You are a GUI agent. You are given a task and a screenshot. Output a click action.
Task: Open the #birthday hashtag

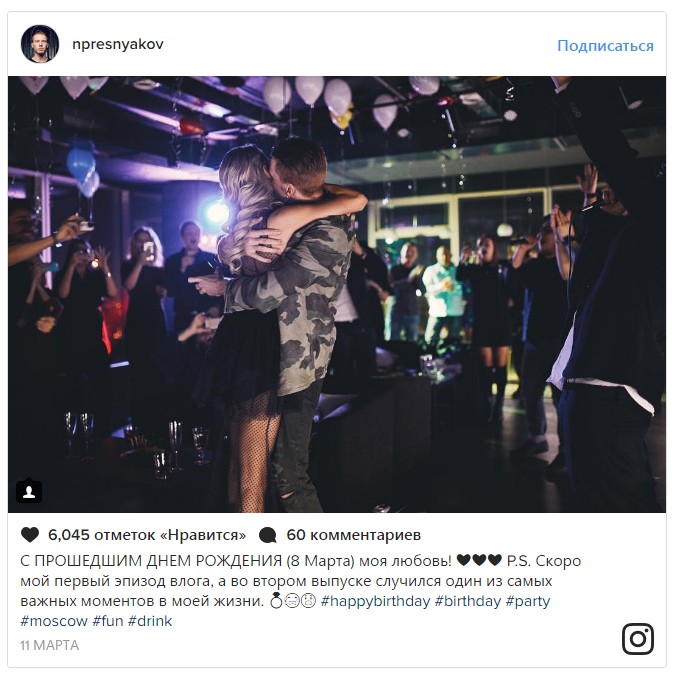pyautogui.click(x=468, y=601)
